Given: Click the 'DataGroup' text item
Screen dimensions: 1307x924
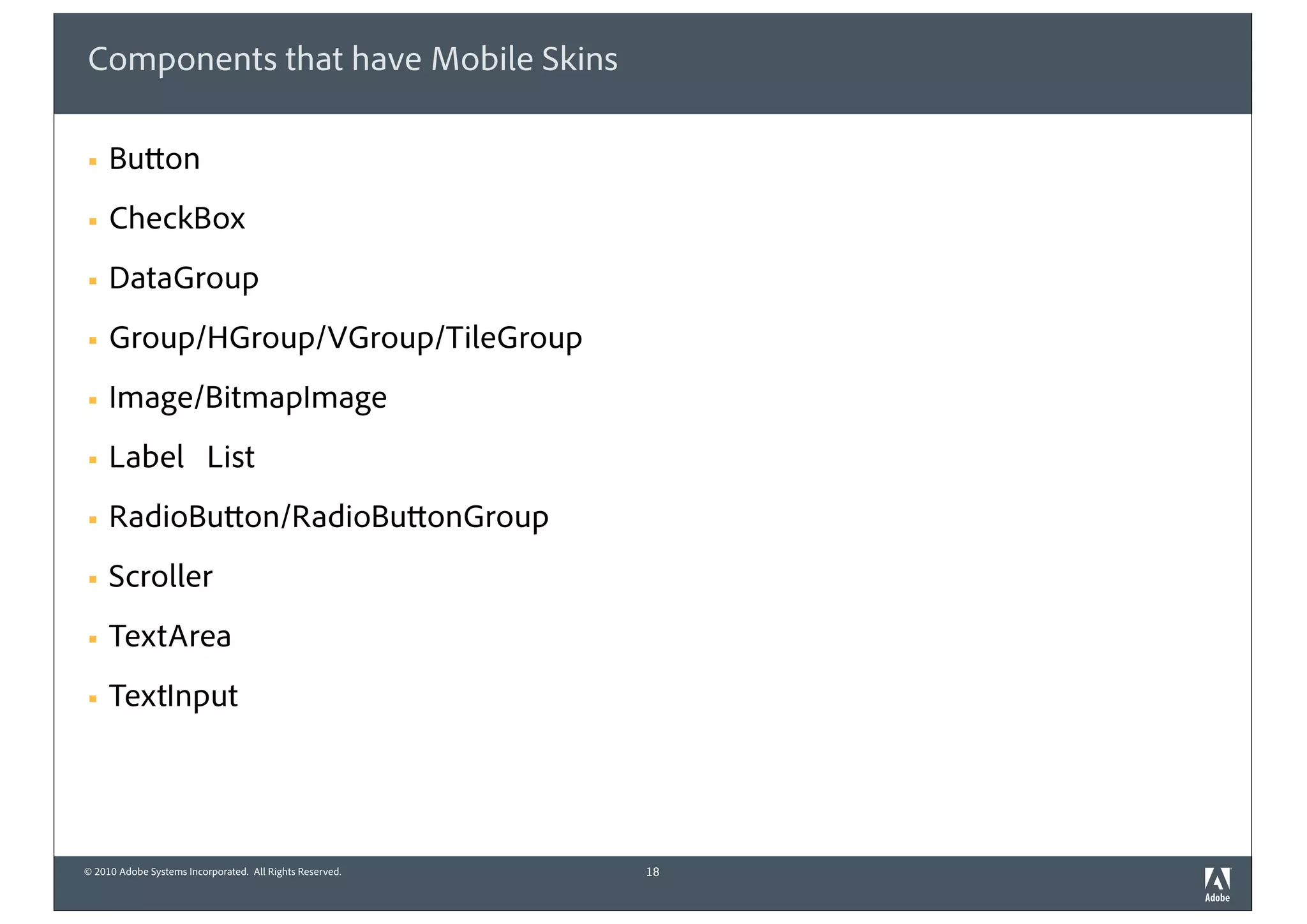Looking at the screenshot, I should pyautogui.click(x=184, y=279).
